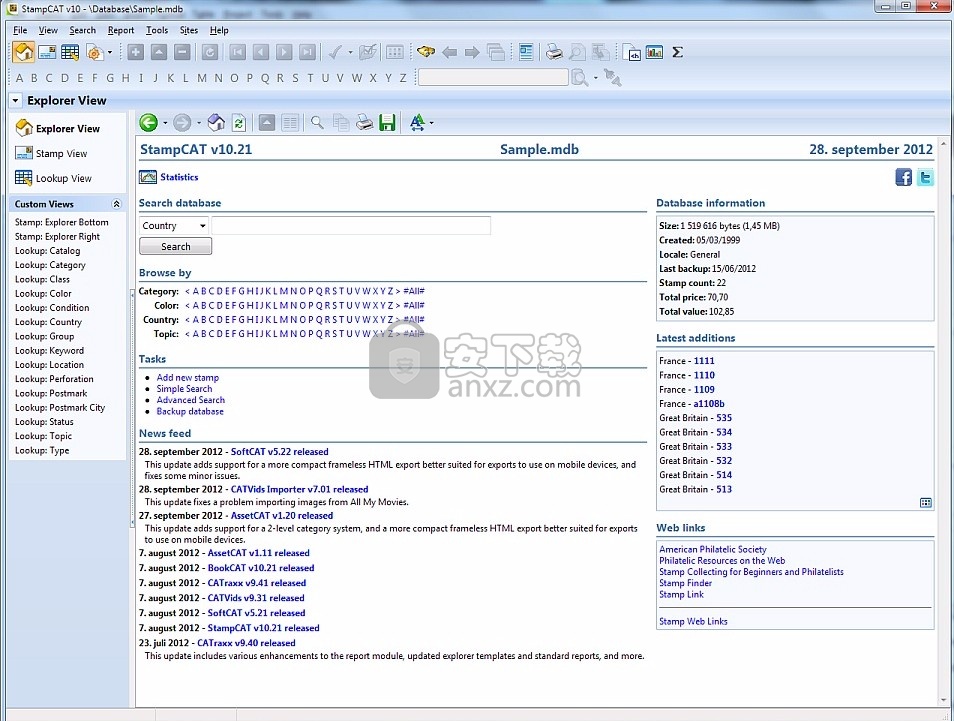Image resolution: width=954 pixels, height=721 pixels.
Task: Open the Back button history dropdown
Action: [165, 123]
